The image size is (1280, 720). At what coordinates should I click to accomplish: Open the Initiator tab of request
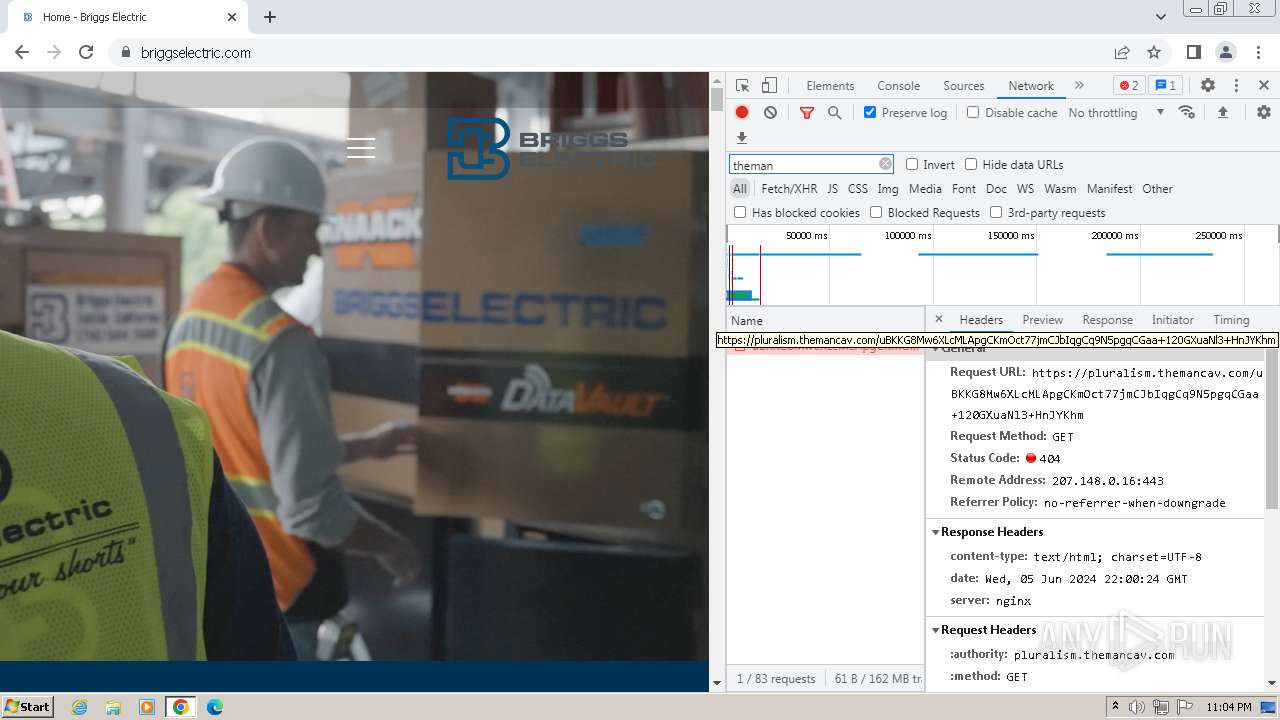1172,320
